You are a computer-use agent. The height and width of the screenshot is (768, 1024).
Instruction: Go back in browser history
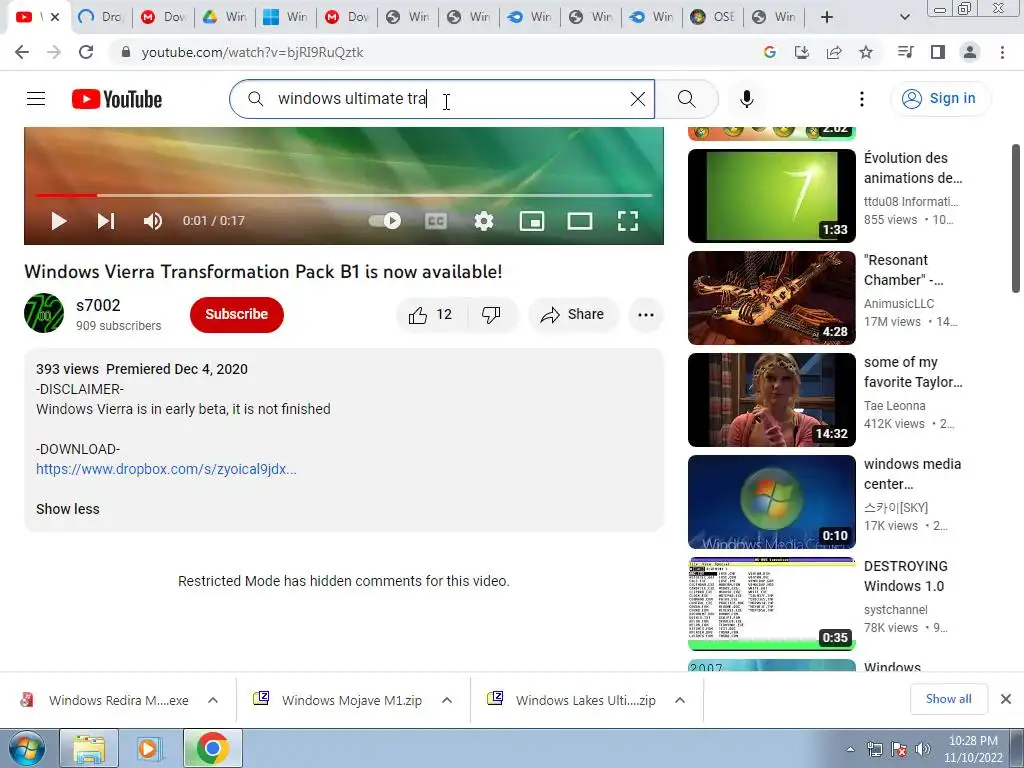(22, 52)
